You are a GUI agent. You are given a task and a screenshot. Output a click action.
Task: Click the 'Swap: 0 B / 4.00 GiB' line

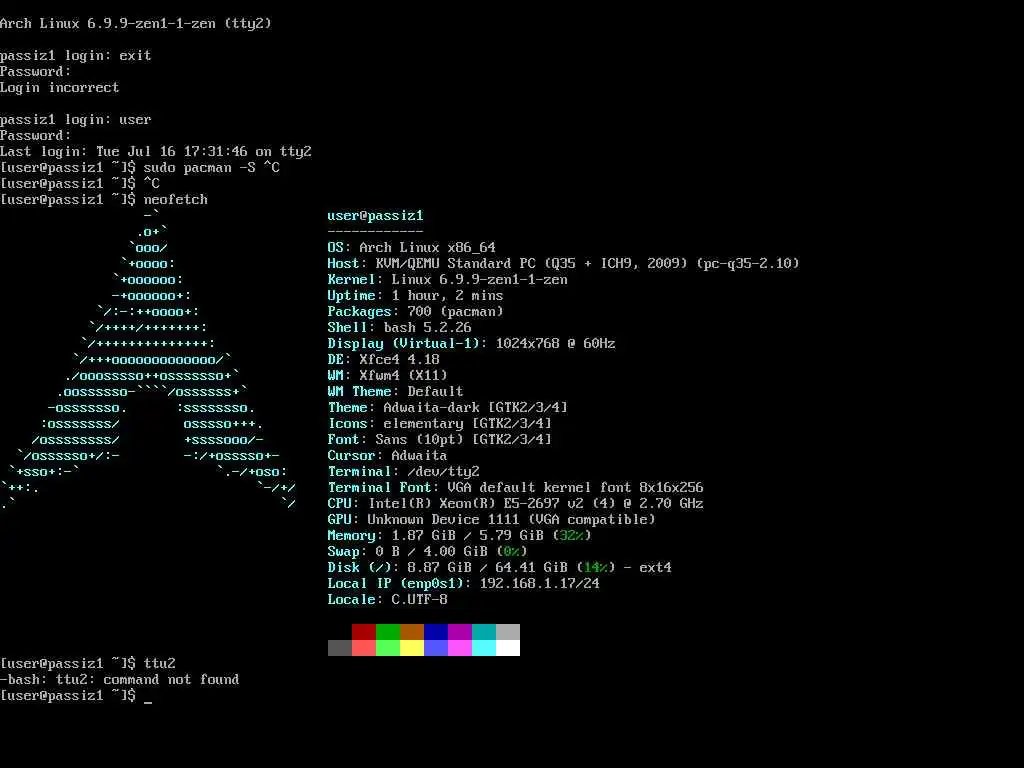(x=428, y=552)
